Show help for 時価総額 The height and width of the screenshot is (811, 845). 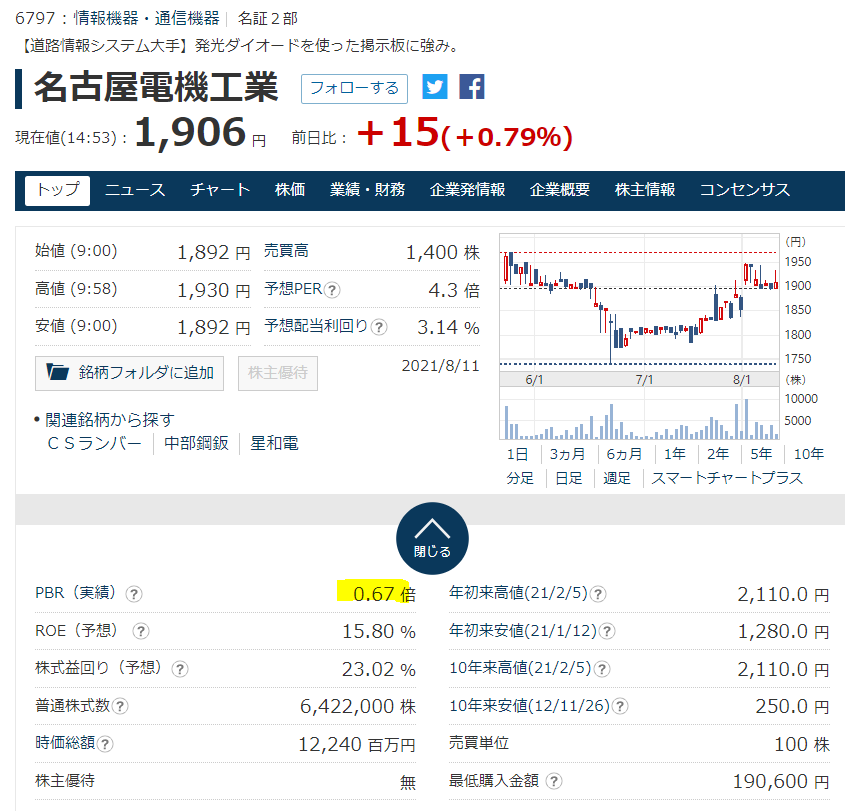coord(105,744)
